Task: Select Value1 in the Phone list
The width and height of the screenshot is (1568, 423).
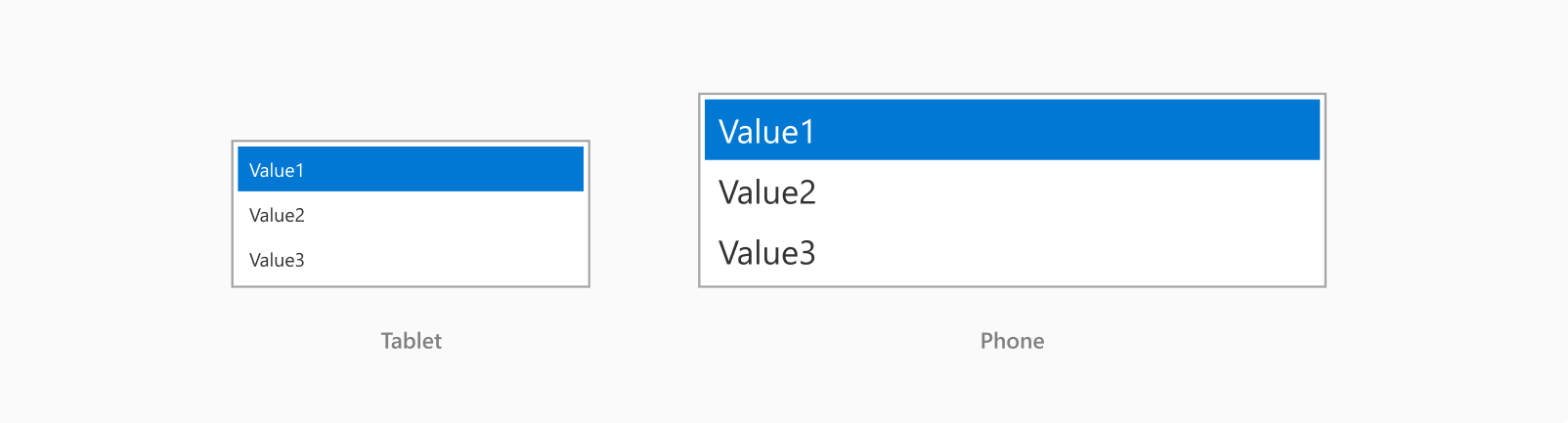Action: [1012, 130]
